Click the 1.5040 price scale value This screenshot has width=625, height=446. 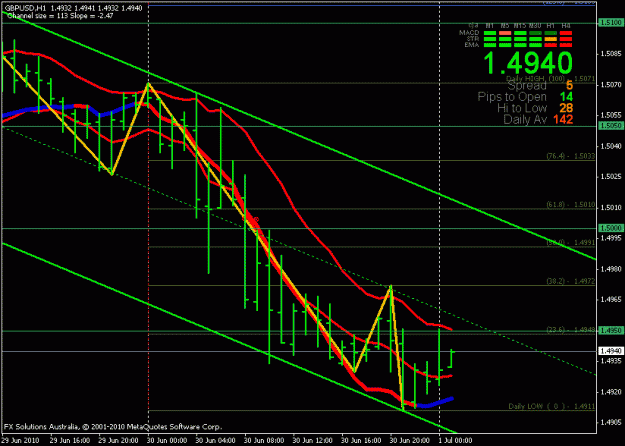pyautogui.click(x=611, y=146)
